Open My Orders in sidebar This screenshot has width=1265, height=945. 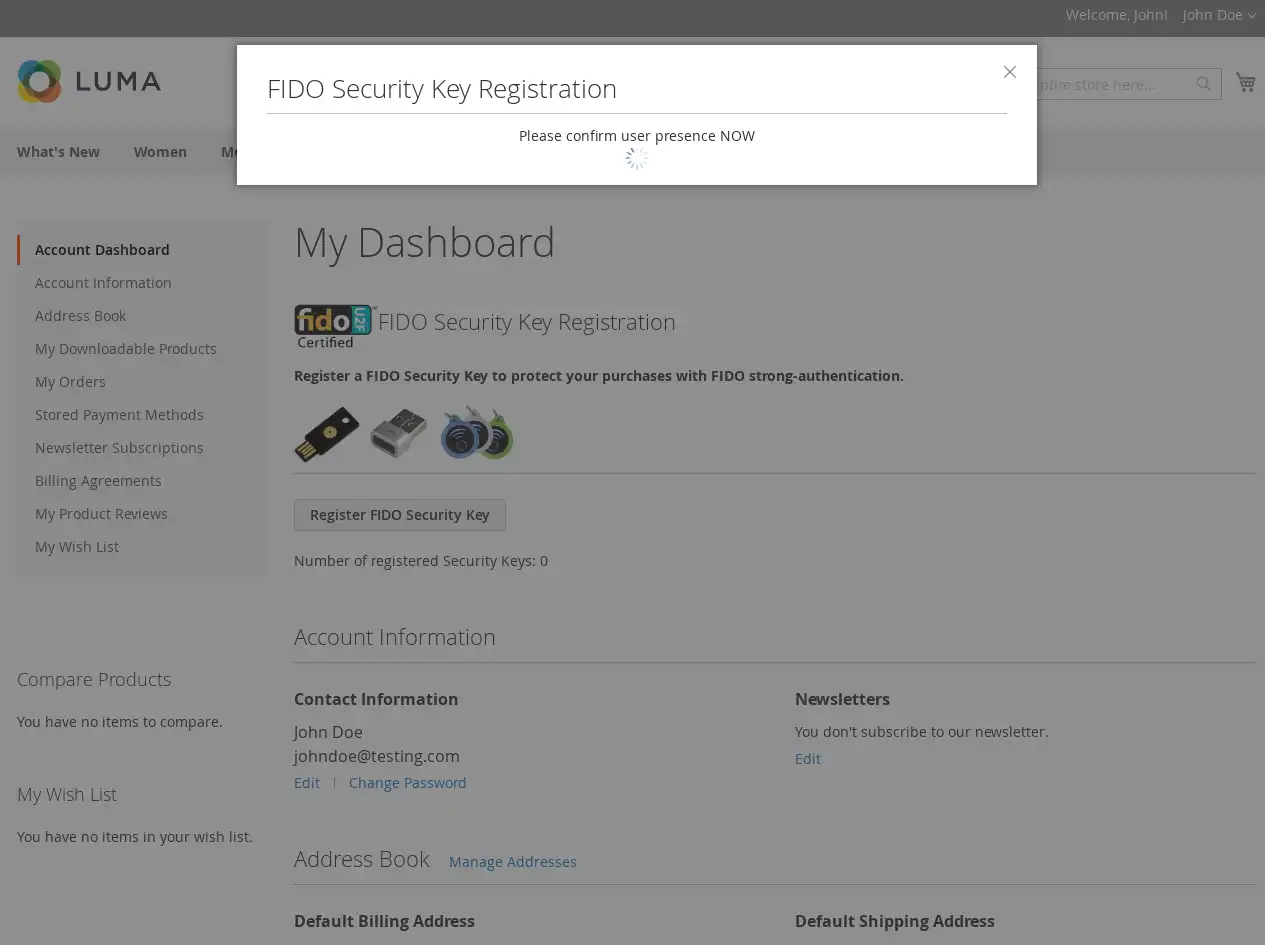[x=70, y=382]
